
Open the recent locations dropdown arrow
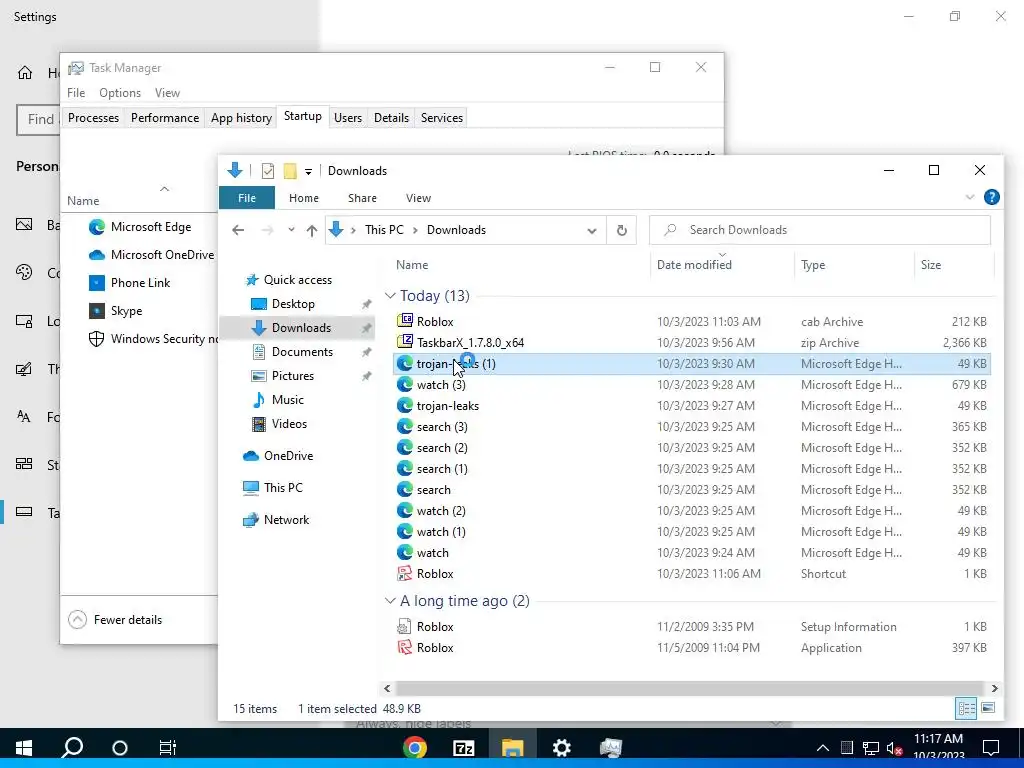pos(291,230)
